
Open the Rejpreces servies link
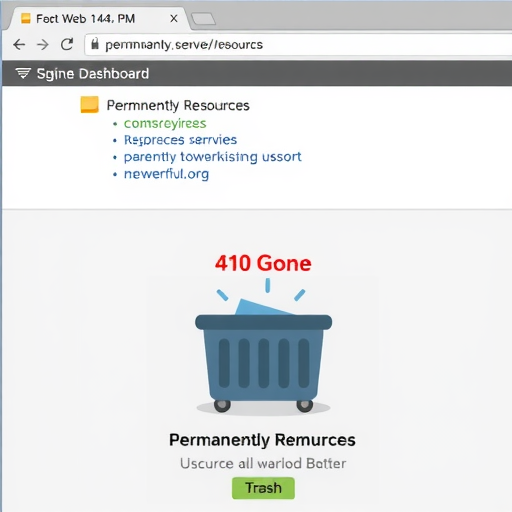180,140
